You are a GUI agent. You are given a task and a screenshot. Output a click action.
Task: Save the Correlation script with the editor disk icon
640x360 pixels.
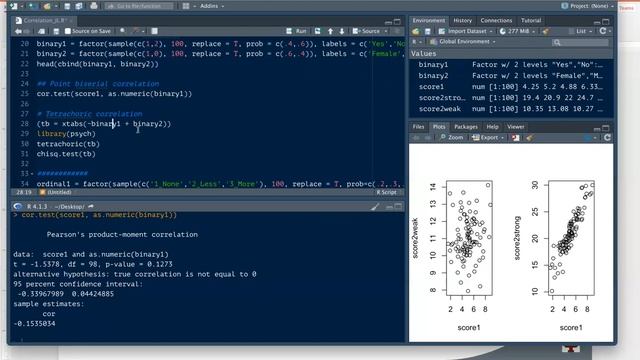56,31
